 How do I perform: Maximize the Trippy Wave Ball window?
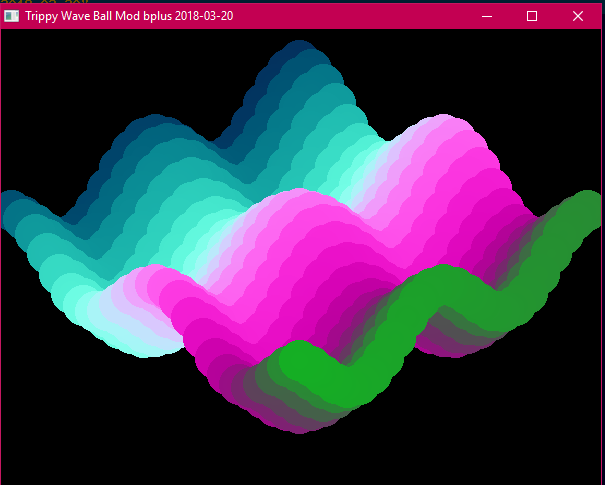pos(532,16)
